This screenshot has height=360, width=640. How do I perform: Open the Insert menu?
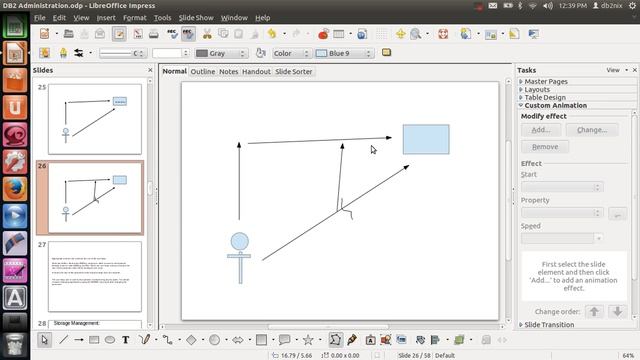coord(106,18)
